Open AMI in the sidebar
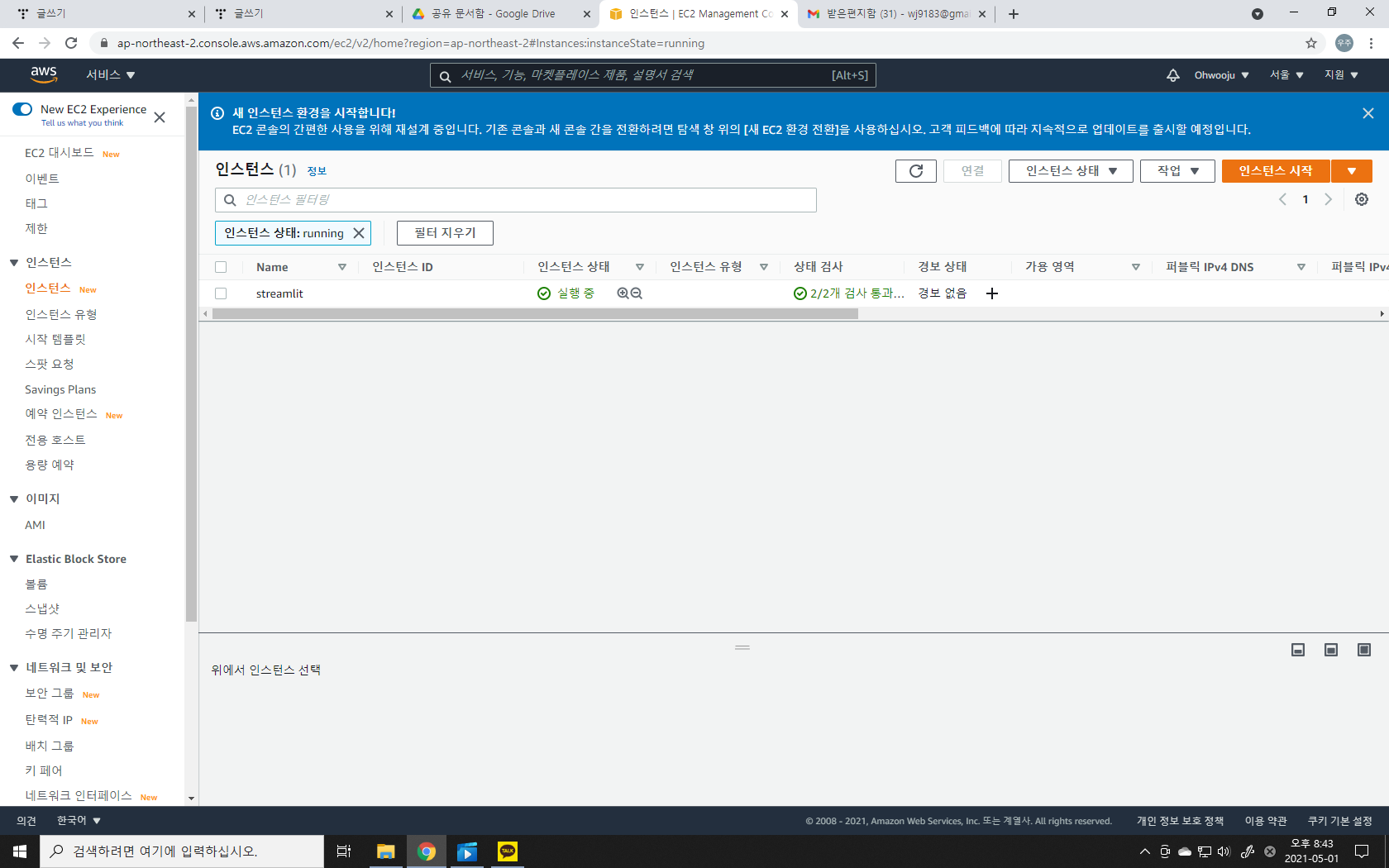This screenshot has height=868, width=1389. [35, 525]
